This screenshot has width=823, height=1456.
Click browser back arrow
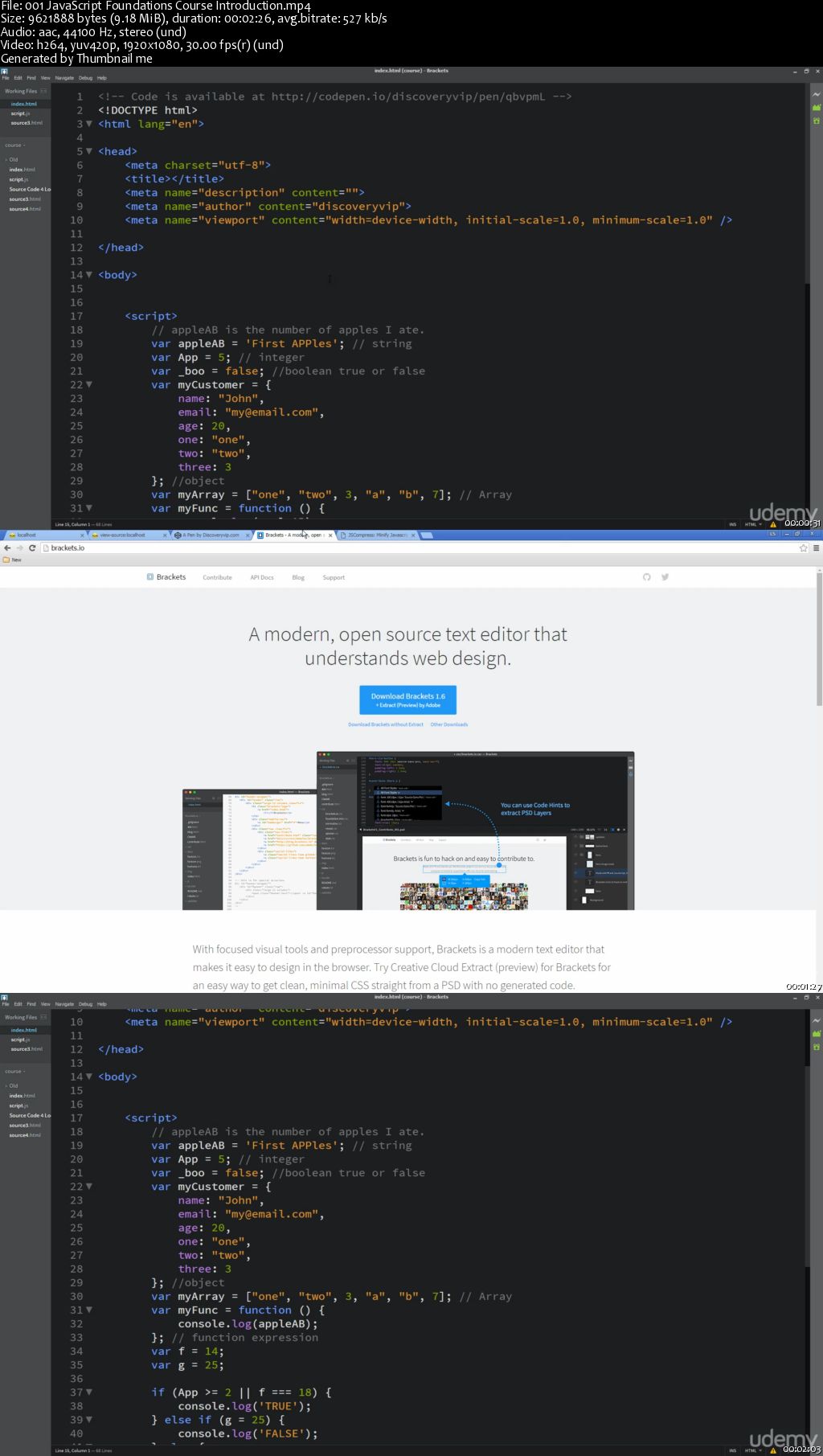[7, 548]
